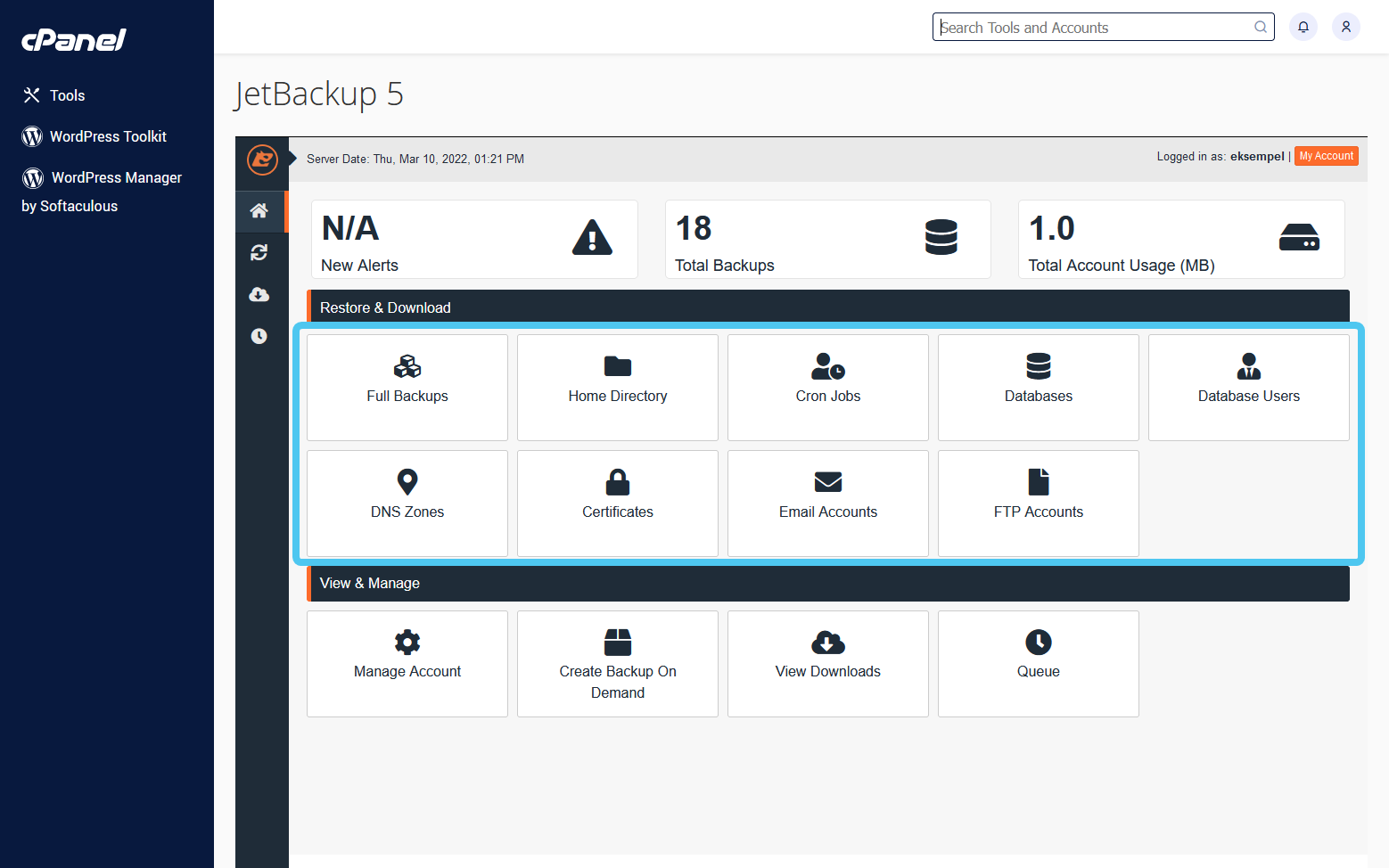Open Home Directory backups
Viewport: 1389px width, 868px height.
coord(617,387)
